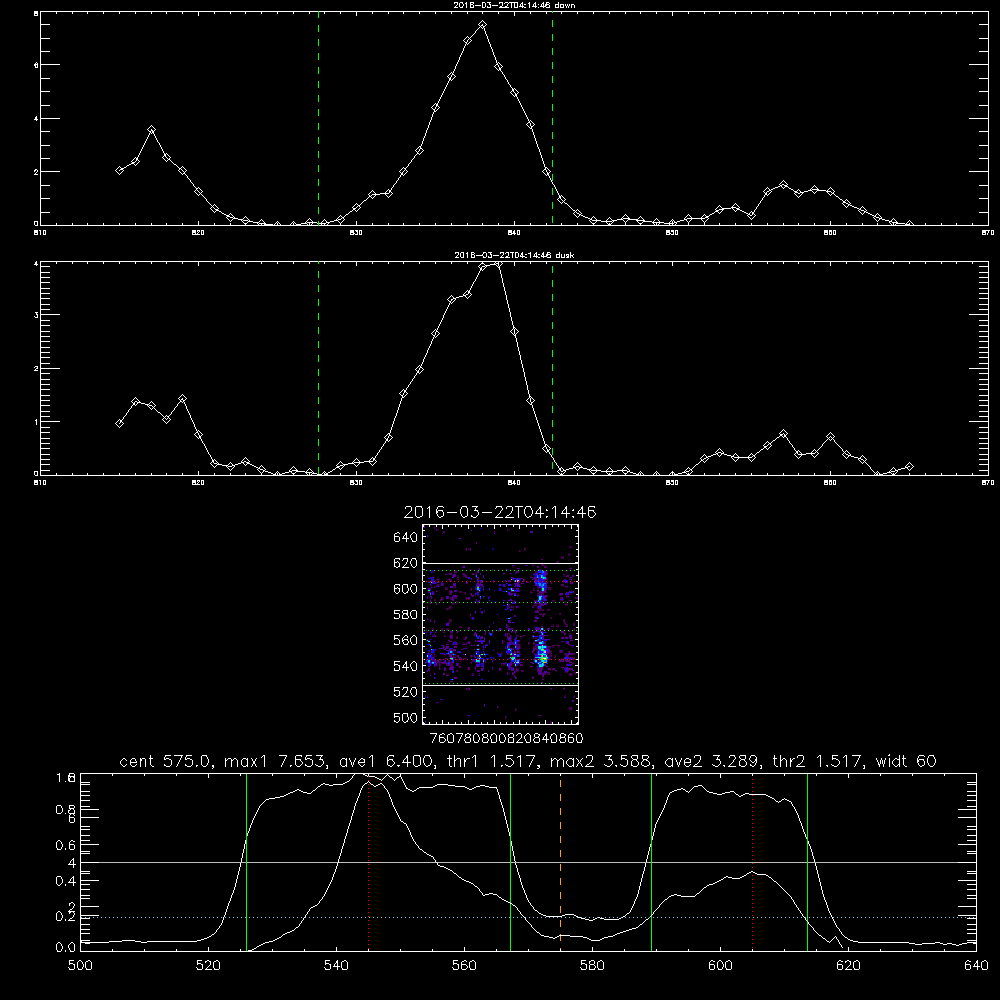Click the dusk plot title 2016-03-22T04:14:46 dusk
The width and height of the screenshot is (1000, 1000).
click(514, 255)
